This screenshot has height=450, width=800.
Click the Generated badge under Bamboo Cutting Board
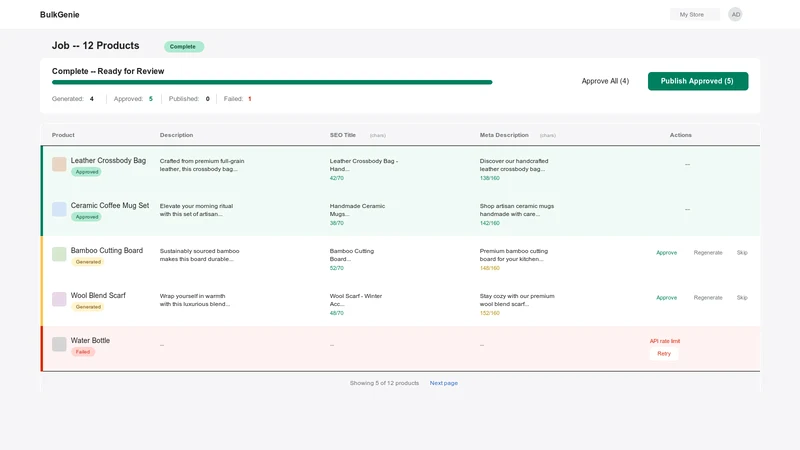88,262
